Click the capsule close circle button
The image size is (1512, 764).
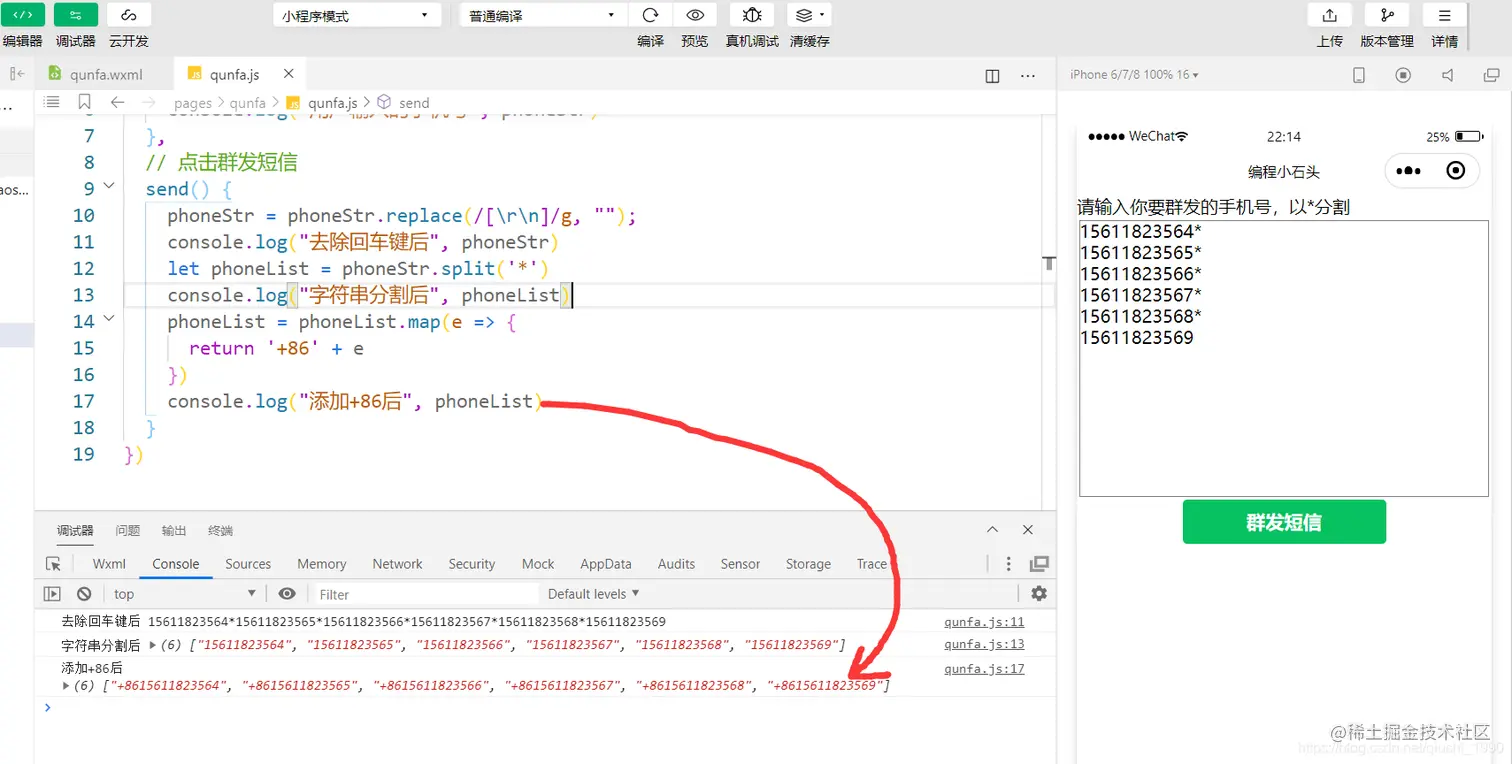tap(1456, 171)
